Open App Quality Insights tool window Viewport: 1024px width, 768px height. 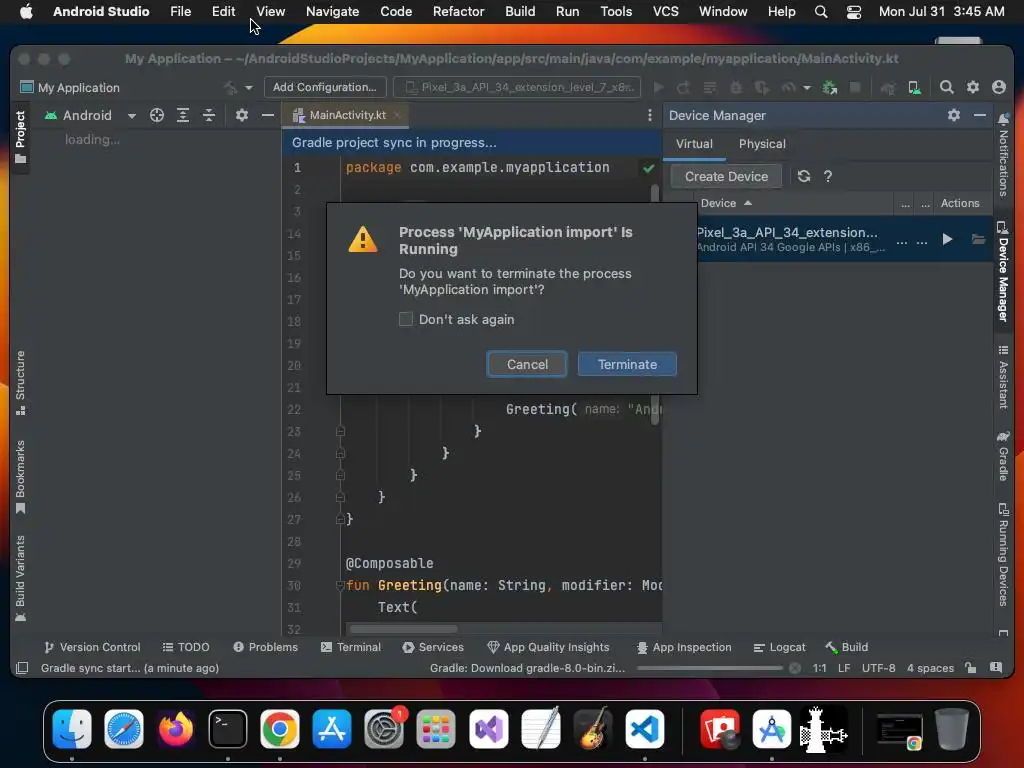click(x=548, y=647)
